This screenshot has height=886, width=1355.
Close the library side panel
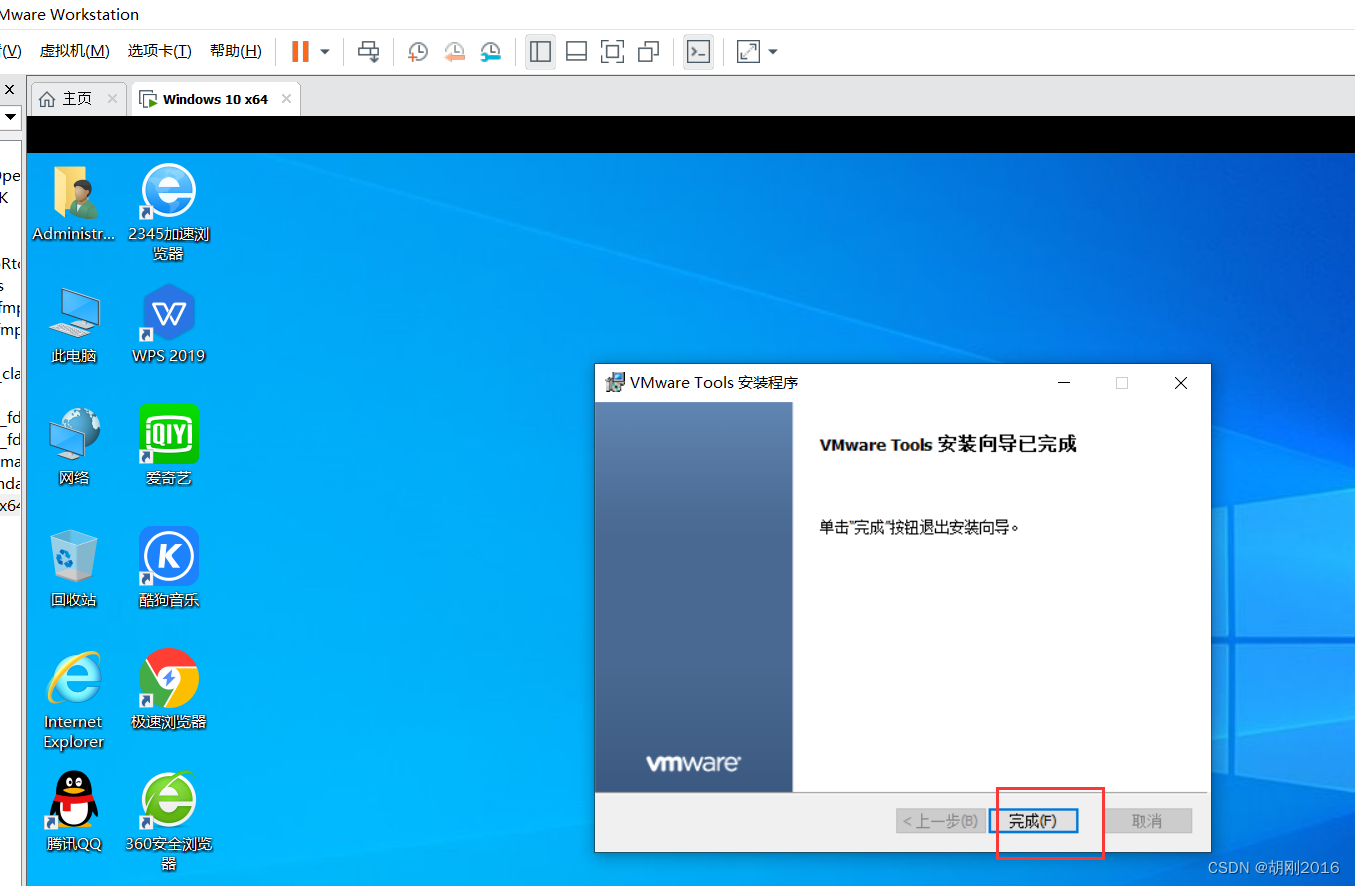(10, 89)
